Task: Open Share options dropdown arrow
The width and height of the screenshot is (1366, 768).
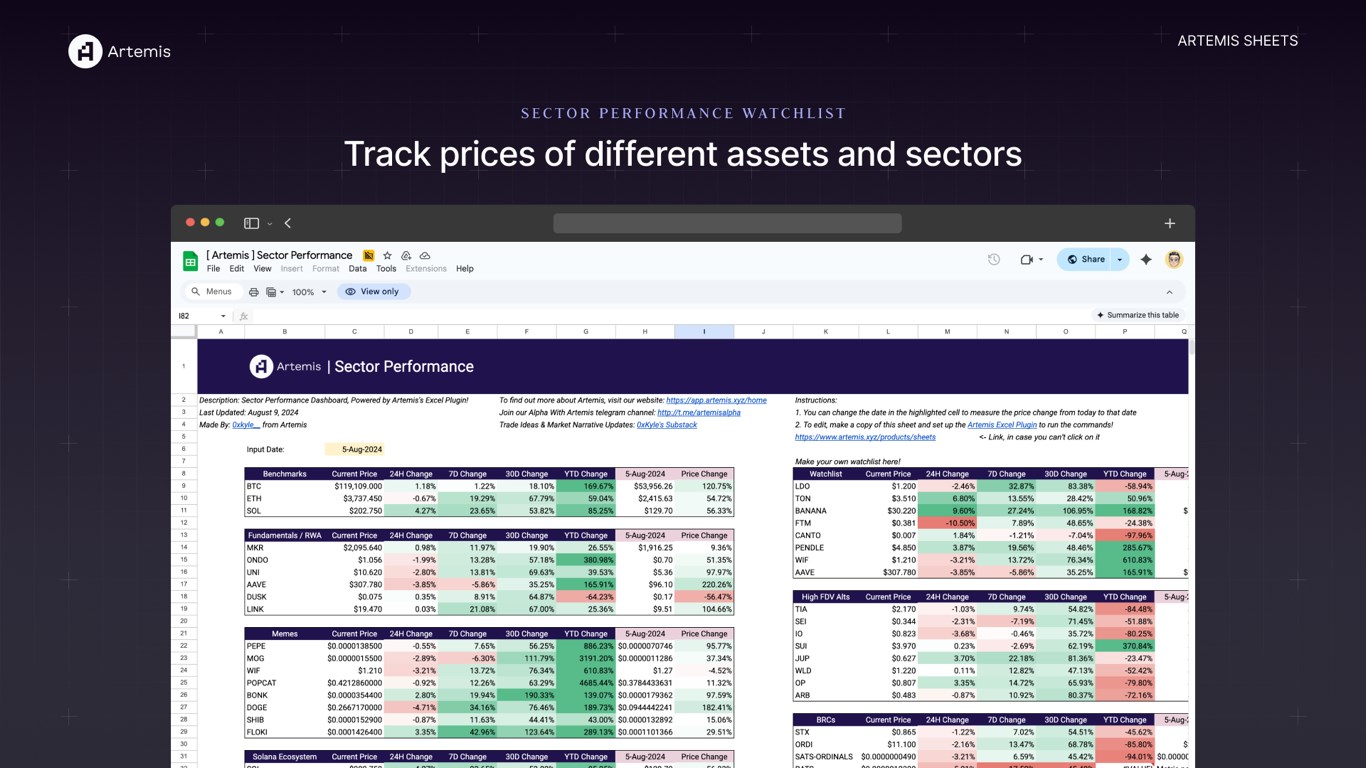Action: pyautogui.click(x=1120, y=259)
